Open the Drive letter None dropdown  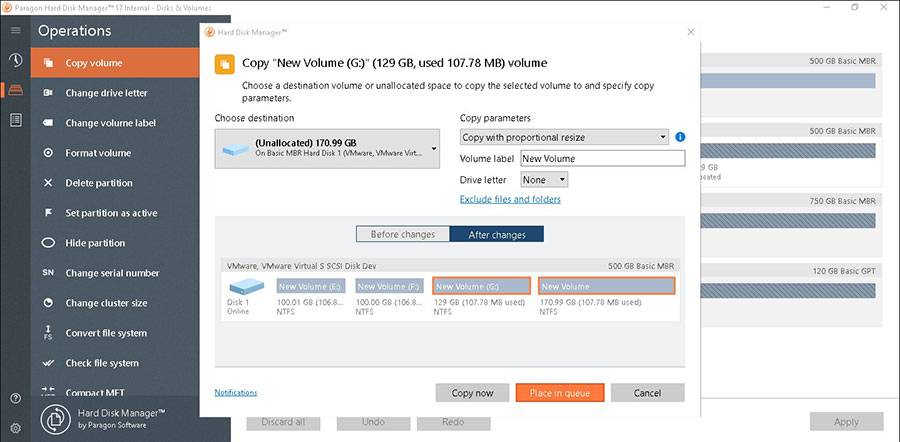(544, 180)
